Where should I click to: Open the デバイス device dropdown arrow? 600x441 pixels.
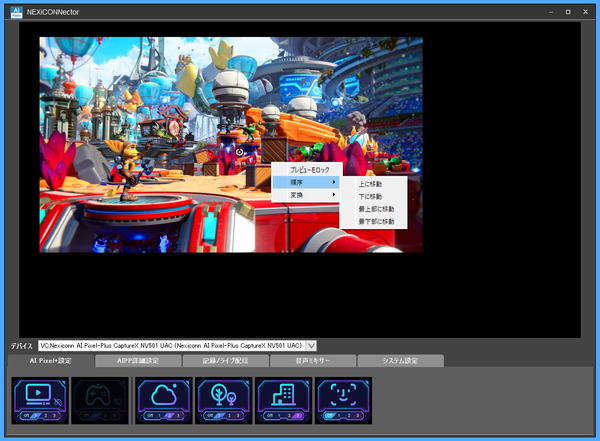pyautogui.click(x=311, y=346)
